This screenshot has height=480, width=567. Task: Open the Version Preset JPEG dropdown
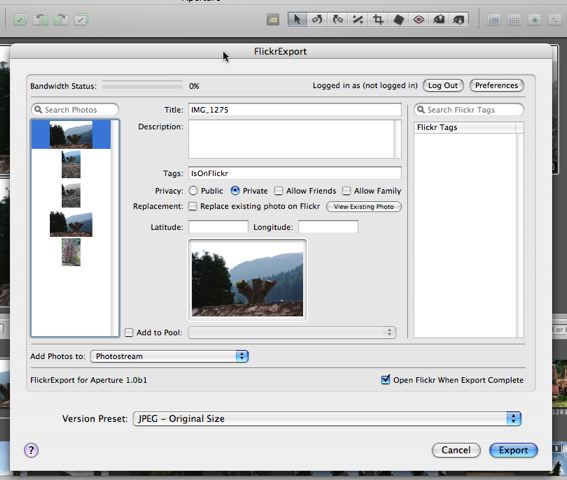pyautogui.click(x=327, y=419)
